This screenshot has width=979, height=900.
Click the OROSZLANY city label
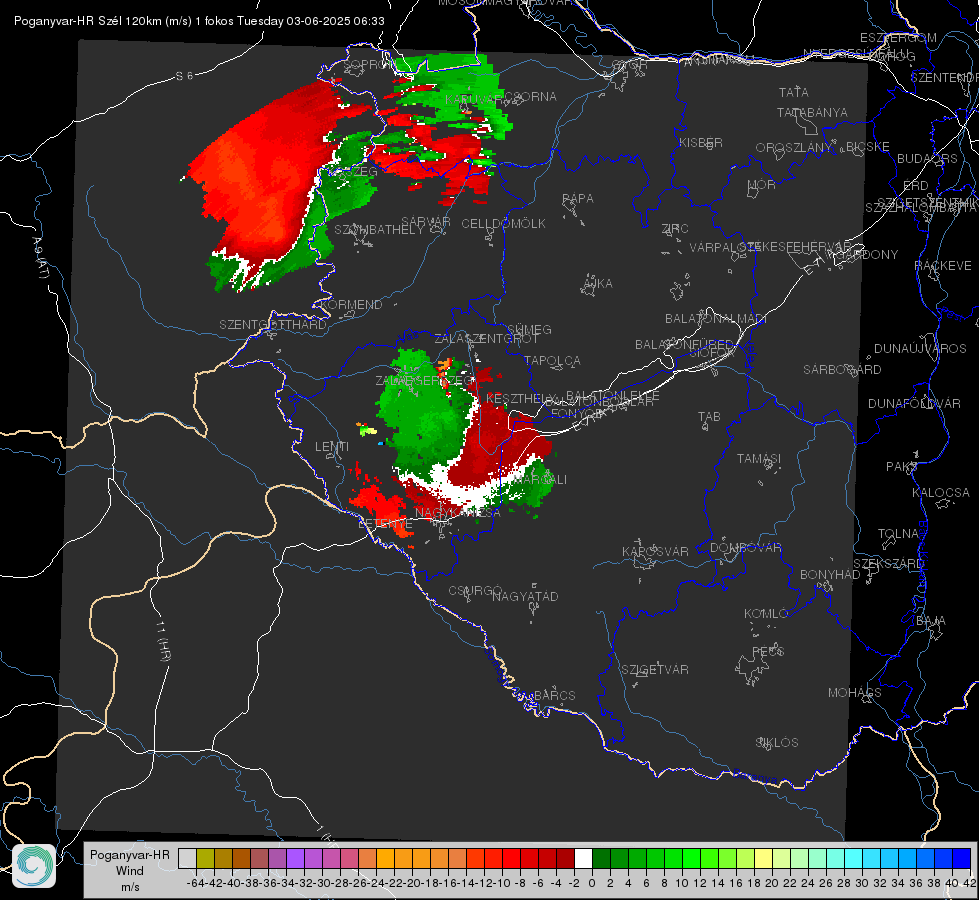794,147
